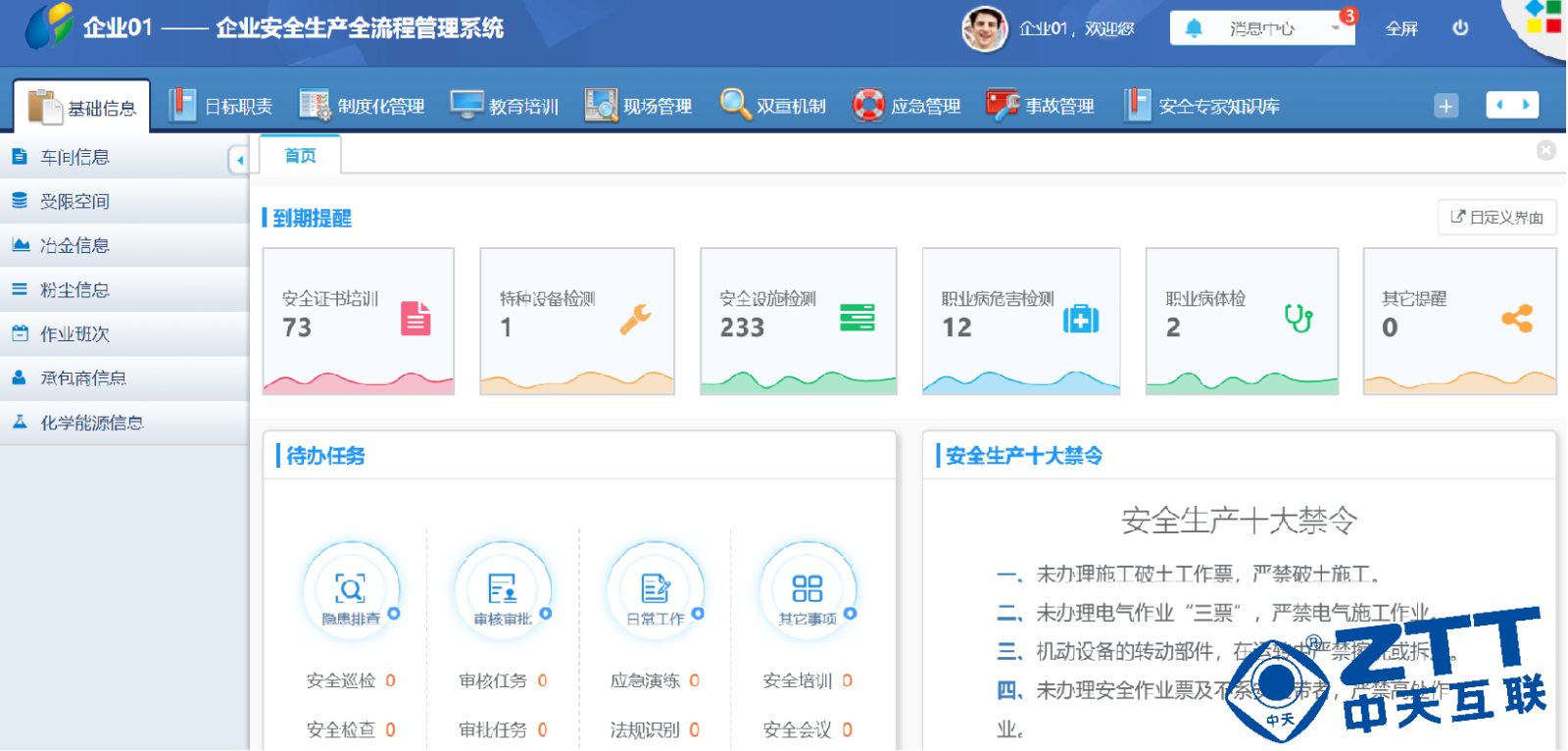Click the orange share icon

coord(1517,319)
